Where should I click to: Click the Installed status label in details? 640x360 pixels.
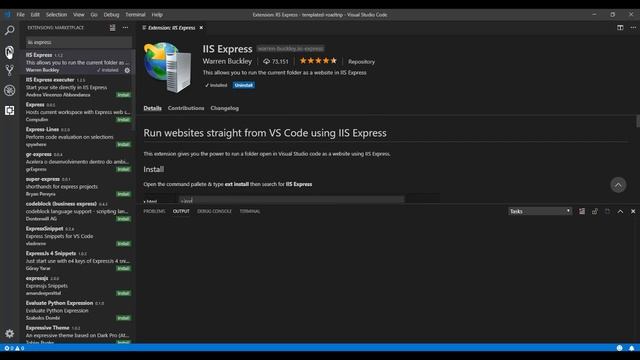(x=216, y=85)
